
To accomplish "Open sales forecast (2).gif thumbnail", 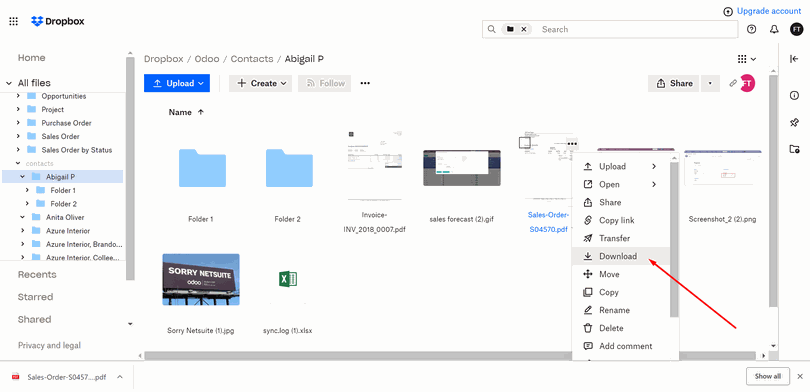I will (x=462, y=168).
